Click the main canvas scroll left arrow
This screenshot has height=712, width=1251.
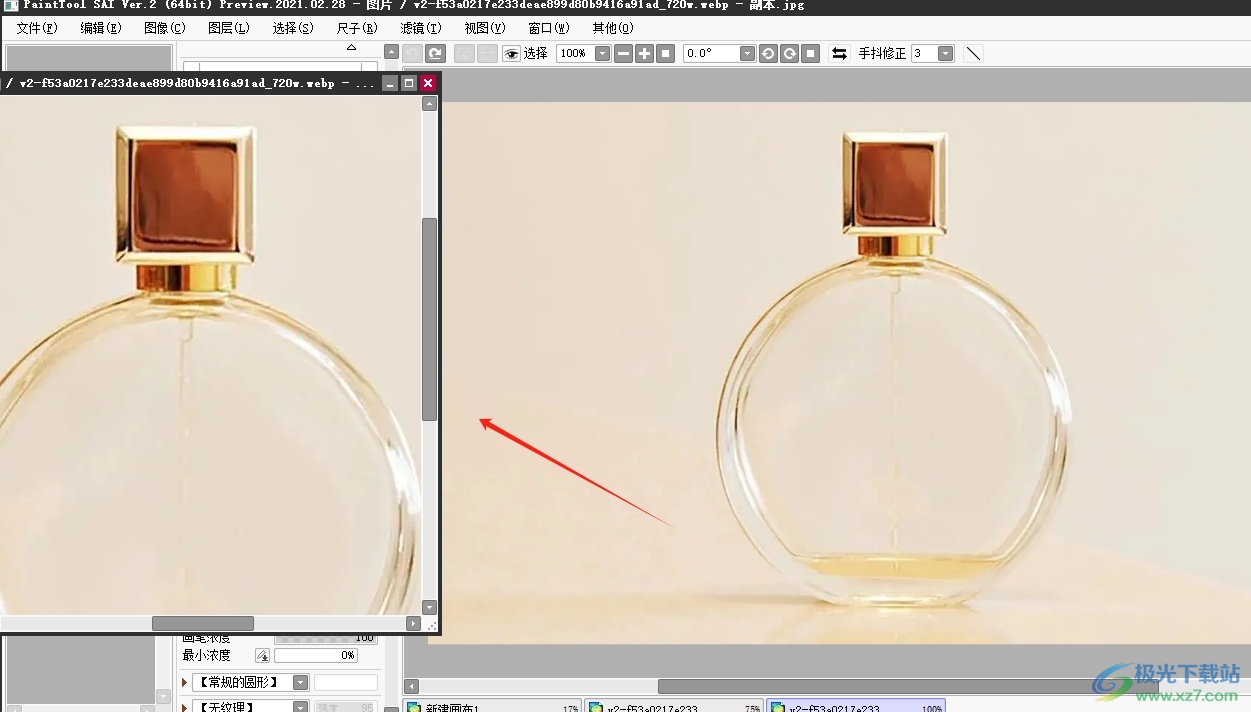pyautogui.click(x=410, y=686)
